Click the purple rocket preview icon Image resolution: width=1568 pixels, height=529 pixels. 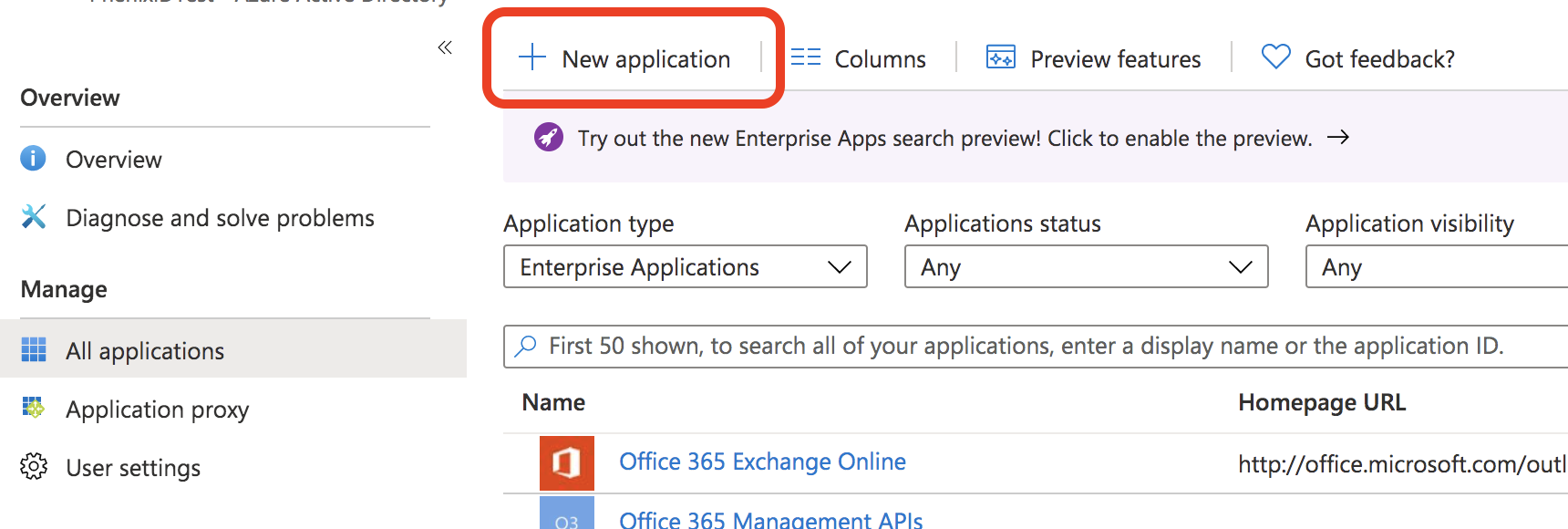pyautogui.click(x=548, y=138)
